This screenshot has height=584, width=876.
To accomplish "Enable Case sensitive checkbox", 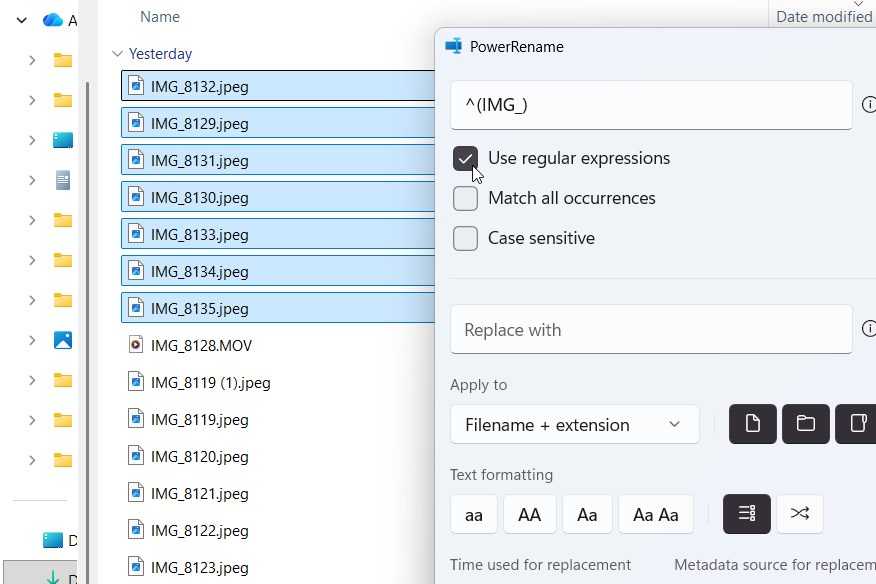I will (x=465, y=239).
